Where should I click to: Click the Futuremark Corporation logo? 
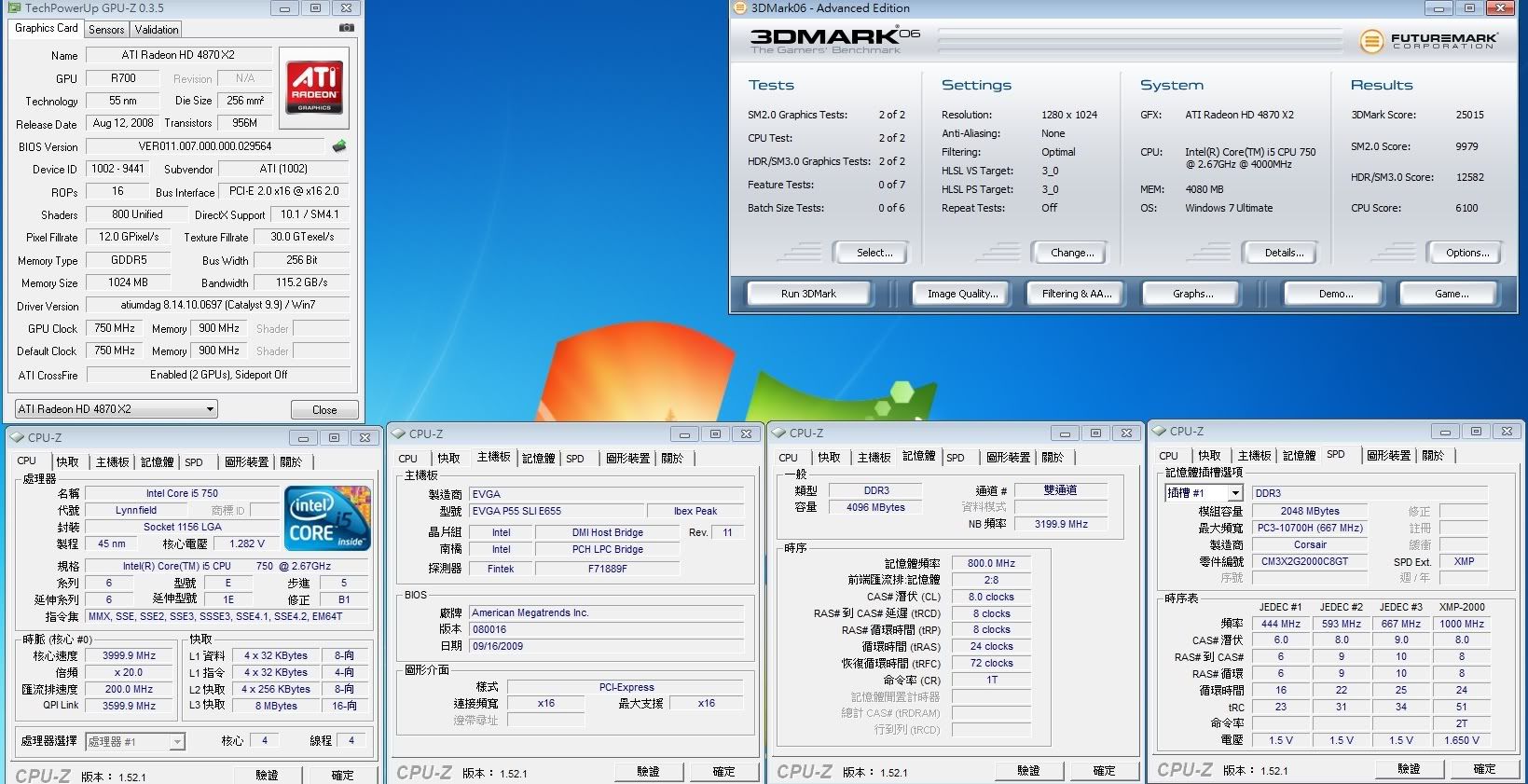pyautogui.click(x=1428, y=41)
